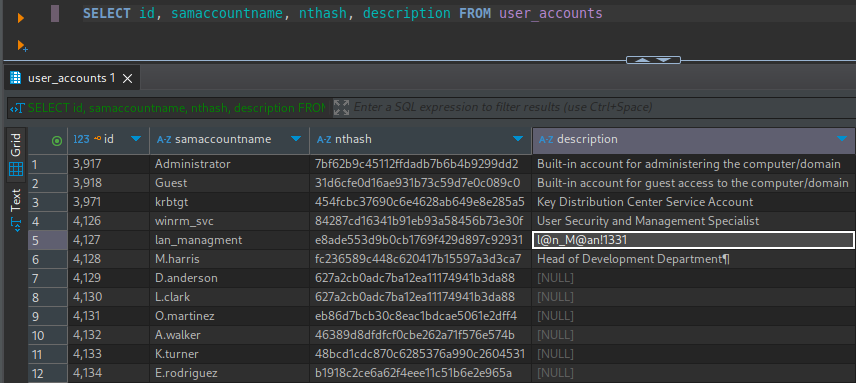Open the description column filter dropdown
Viewport: 856px width, 383px height.
pyautogui.click(x=842, y=139)
